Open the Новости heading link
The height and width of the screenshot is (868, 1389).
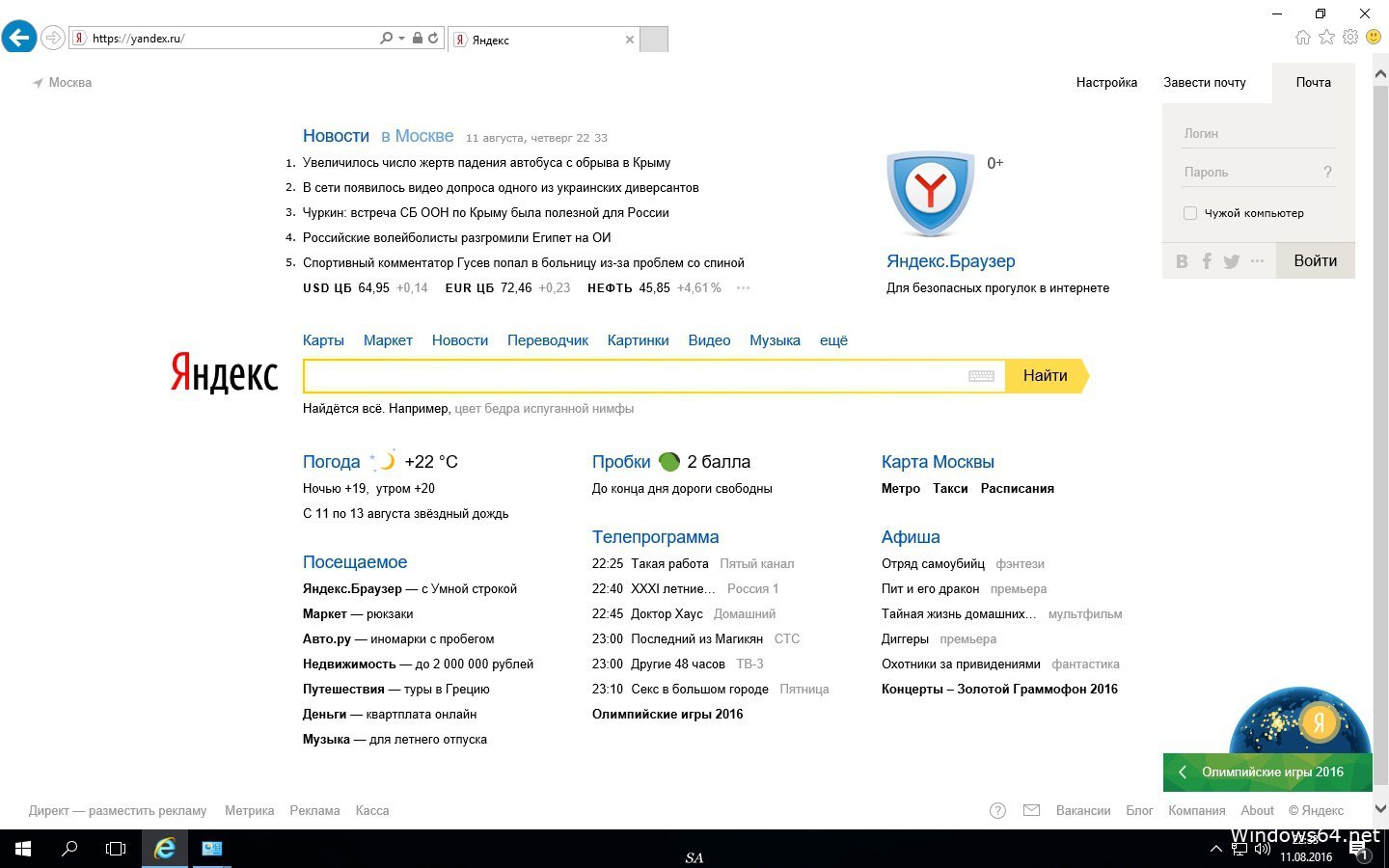[336, 136]
